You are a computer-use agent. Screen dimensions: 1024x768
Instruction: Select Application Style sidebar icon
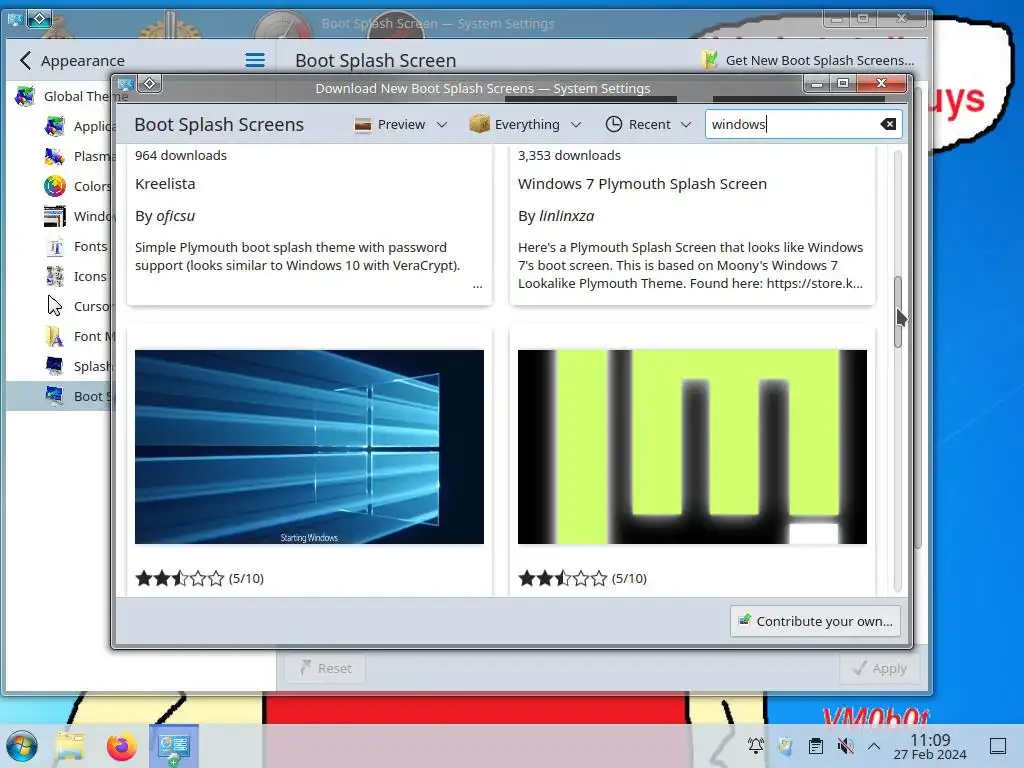pos(55,126)
